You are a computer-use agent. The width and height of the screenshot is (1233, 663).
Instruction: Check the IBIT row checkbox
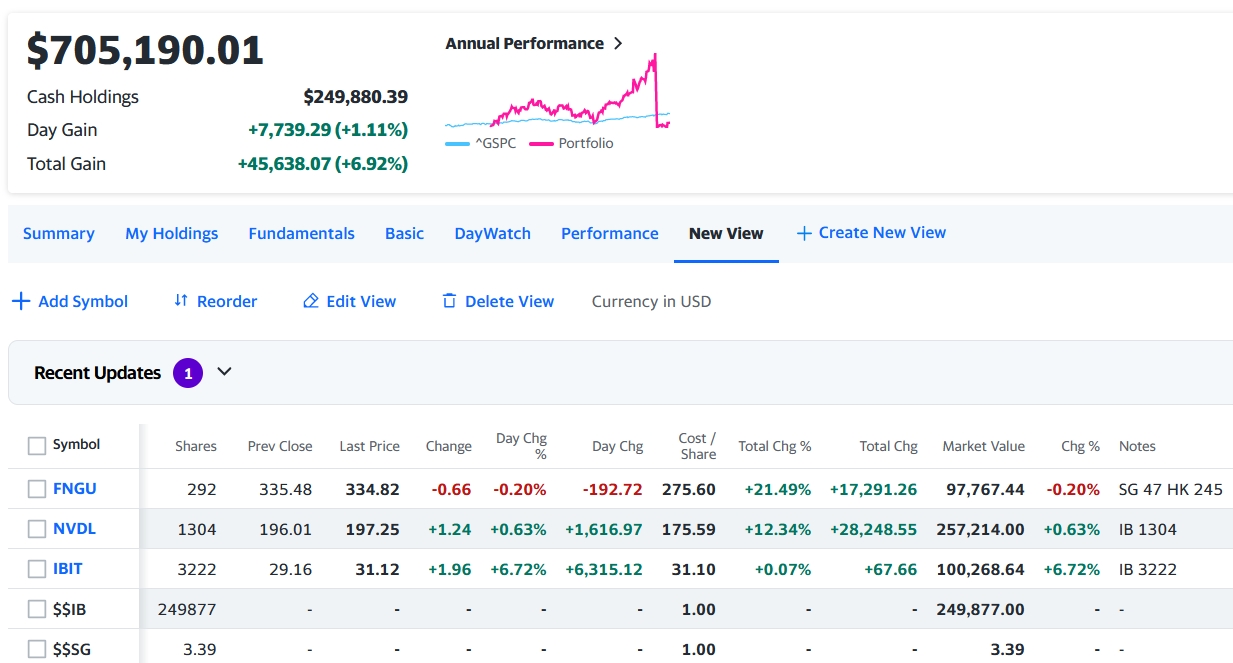37,569
